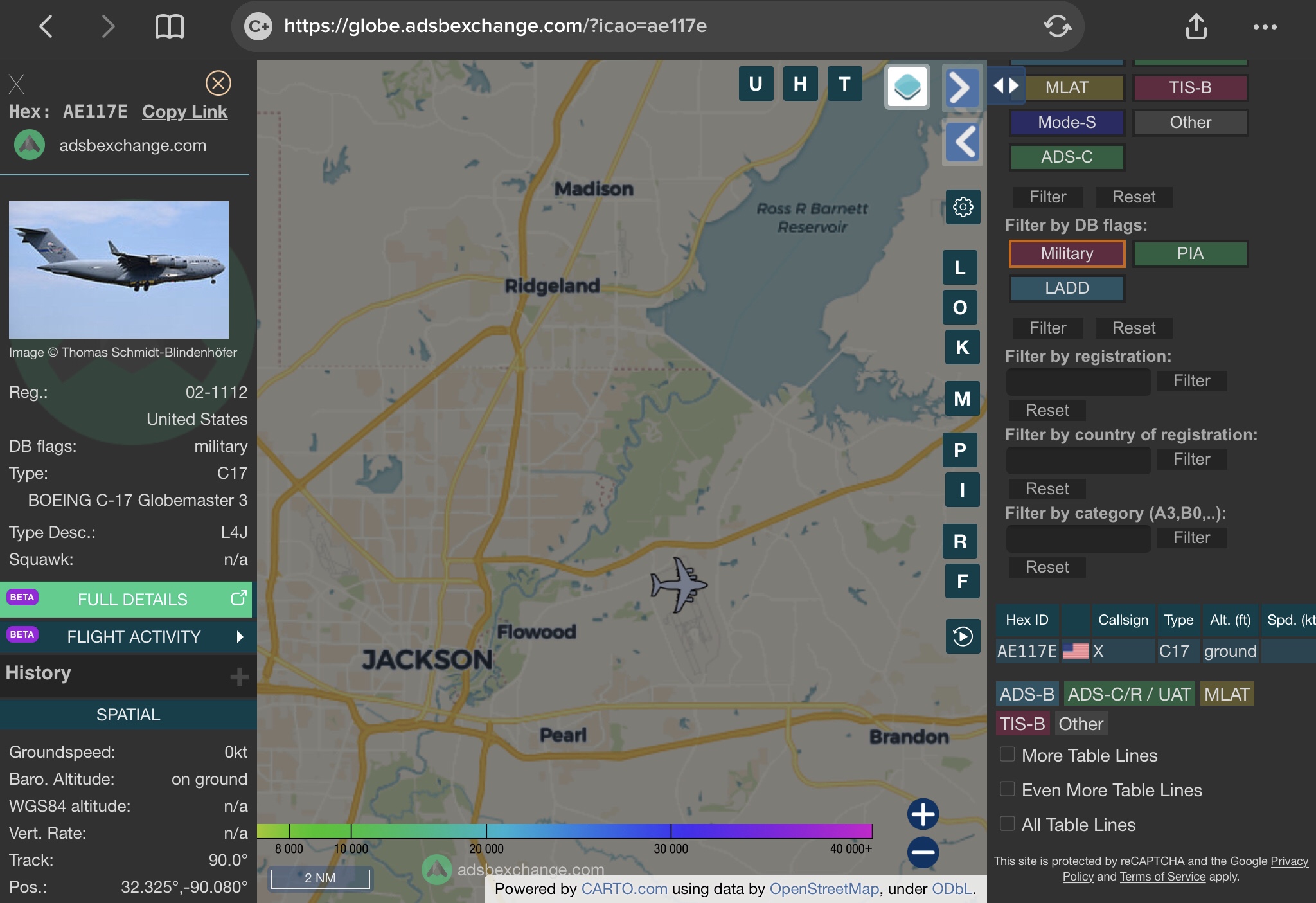Click the U map toggle button
This screenshot has height=903, width=1316.
(756, 84)
